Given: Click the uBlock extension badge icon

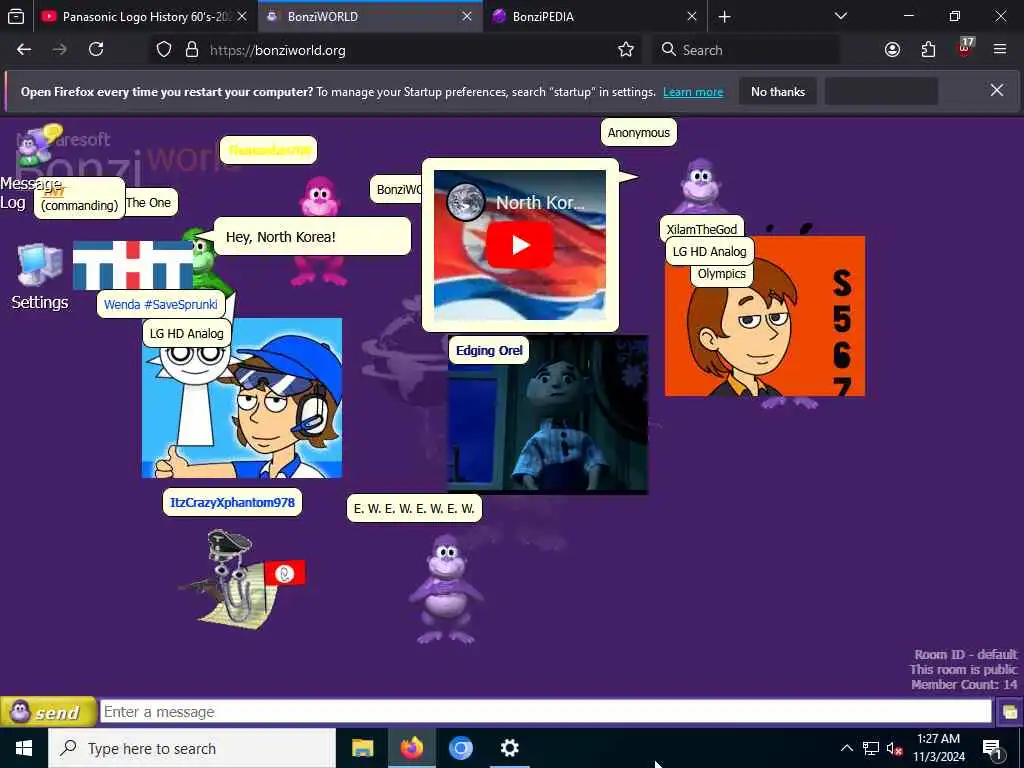Looking at the screenshot, I should pos(965,47).
